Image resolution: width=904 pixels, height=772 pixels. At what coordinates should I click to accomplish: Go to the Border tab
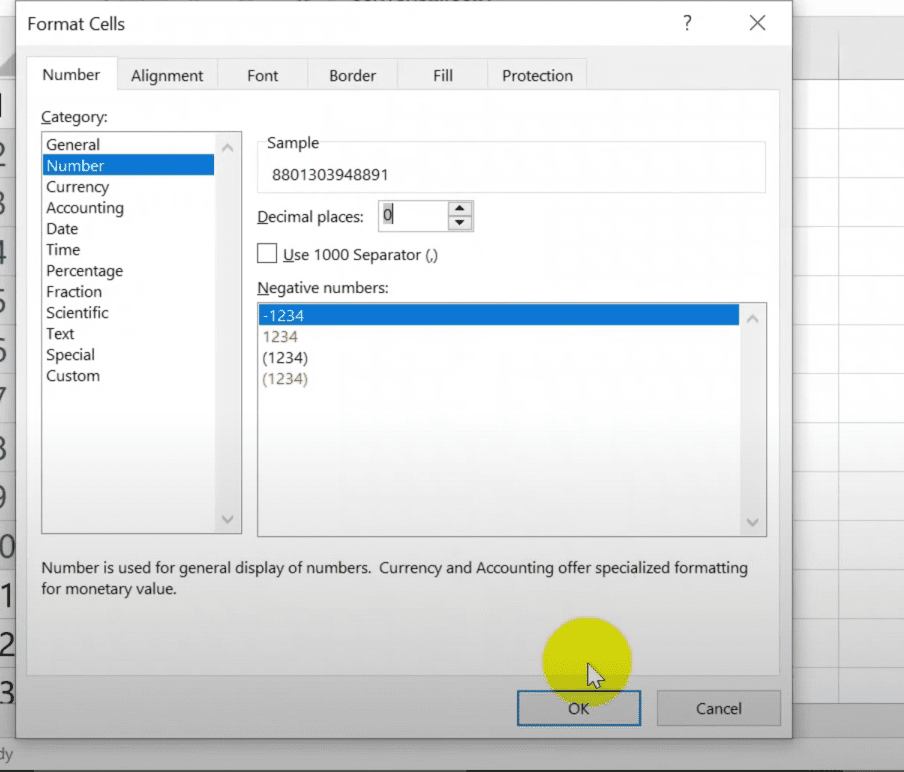(x=352, y=76)
